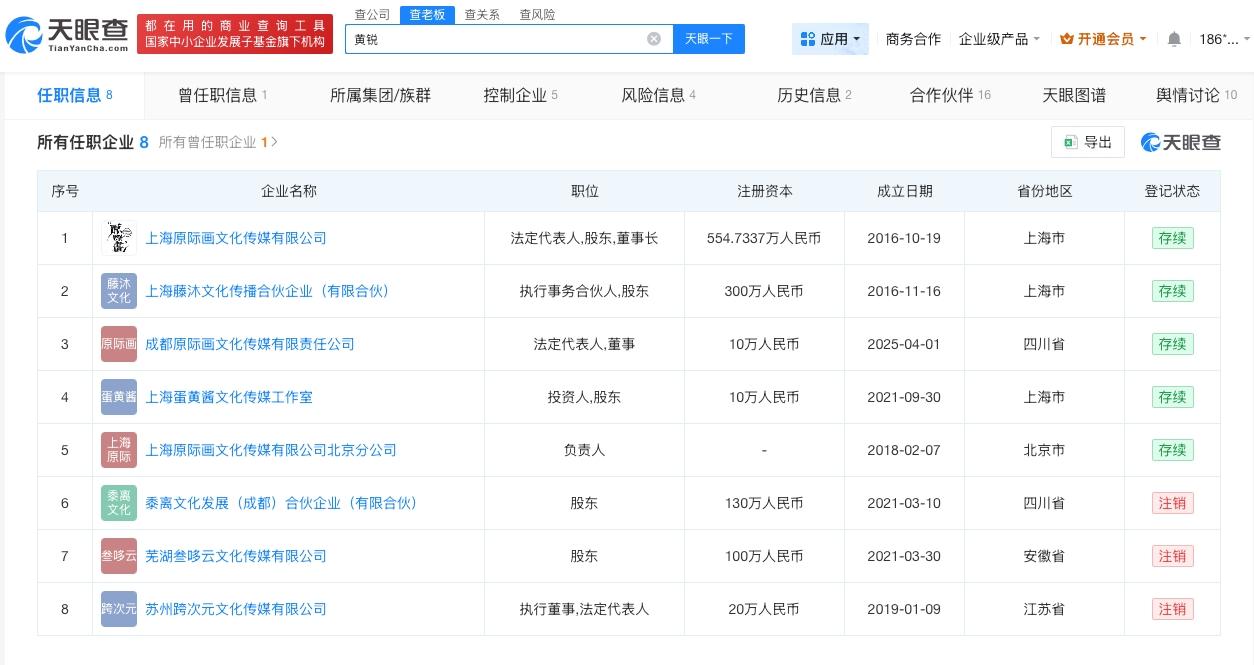Select the 554.7337万人民币 capital cell

click(764, 238)
